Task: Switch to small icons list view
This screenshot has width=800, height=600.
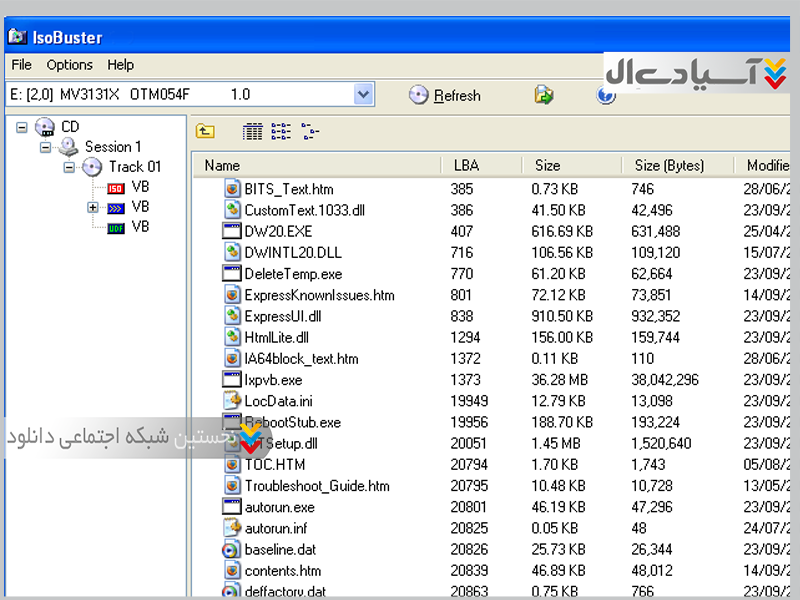Action: (x=281, y=131)
